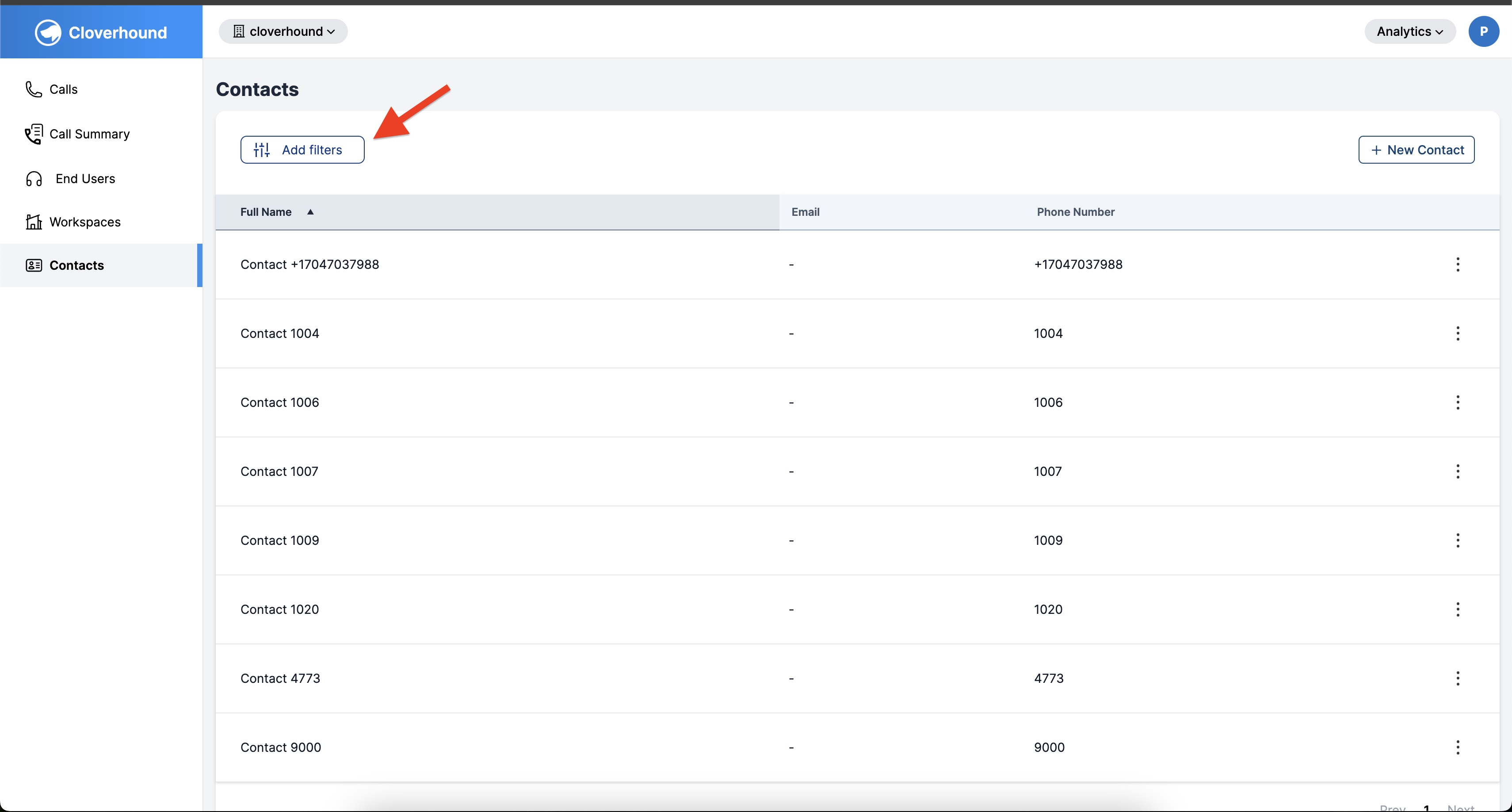The height and width of the screenshot is (812, 1512).
Task: Open options menu for Contact 9000
Action: point(1458,747)
